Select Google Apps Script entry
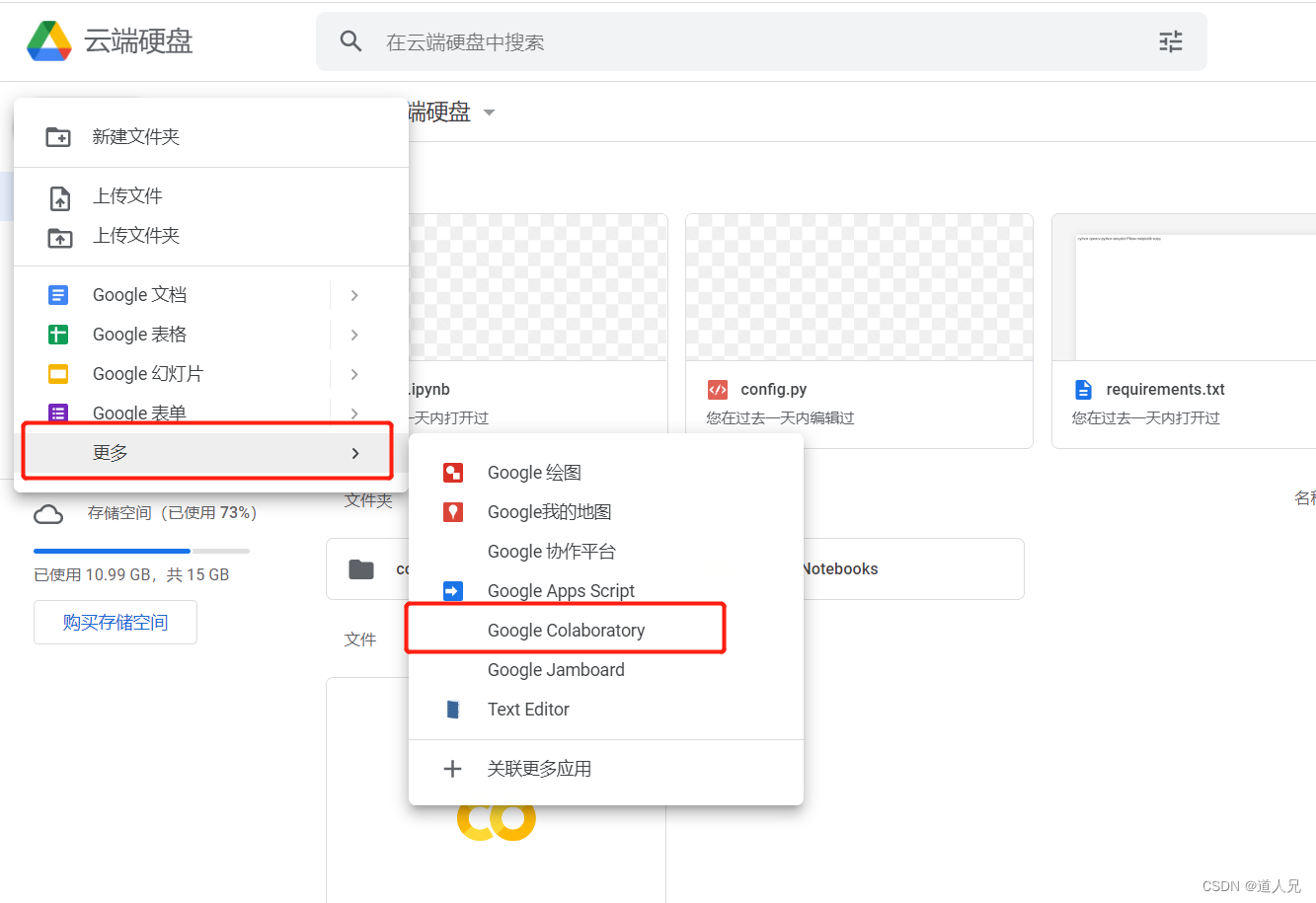Viewport: 1316px width, 903px height. click(606, 591)
